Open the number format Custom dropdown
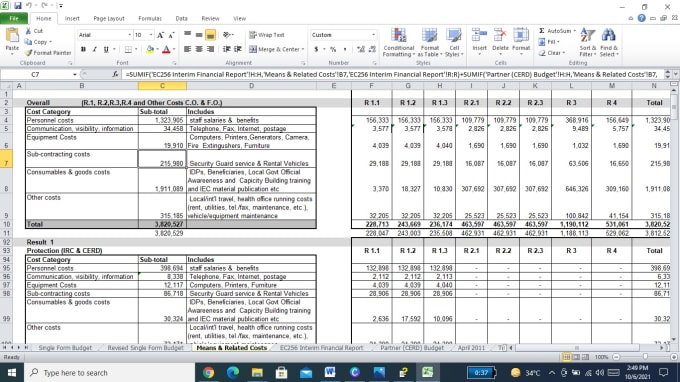This screenshot has width=680, height=382. 373,35
